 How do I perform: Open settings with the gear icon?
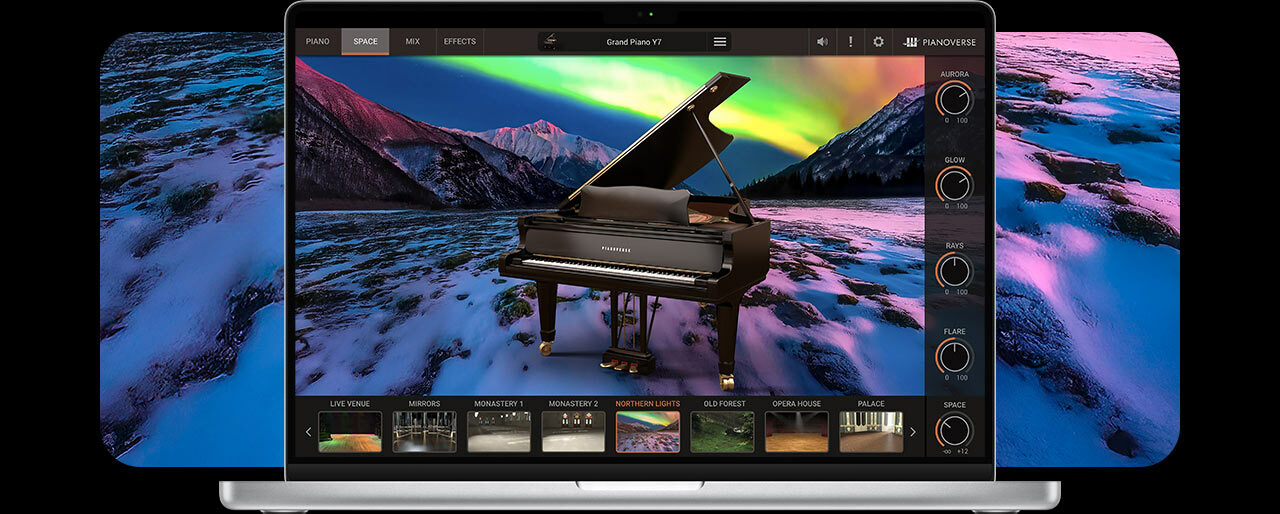click(x=878, y=42)
